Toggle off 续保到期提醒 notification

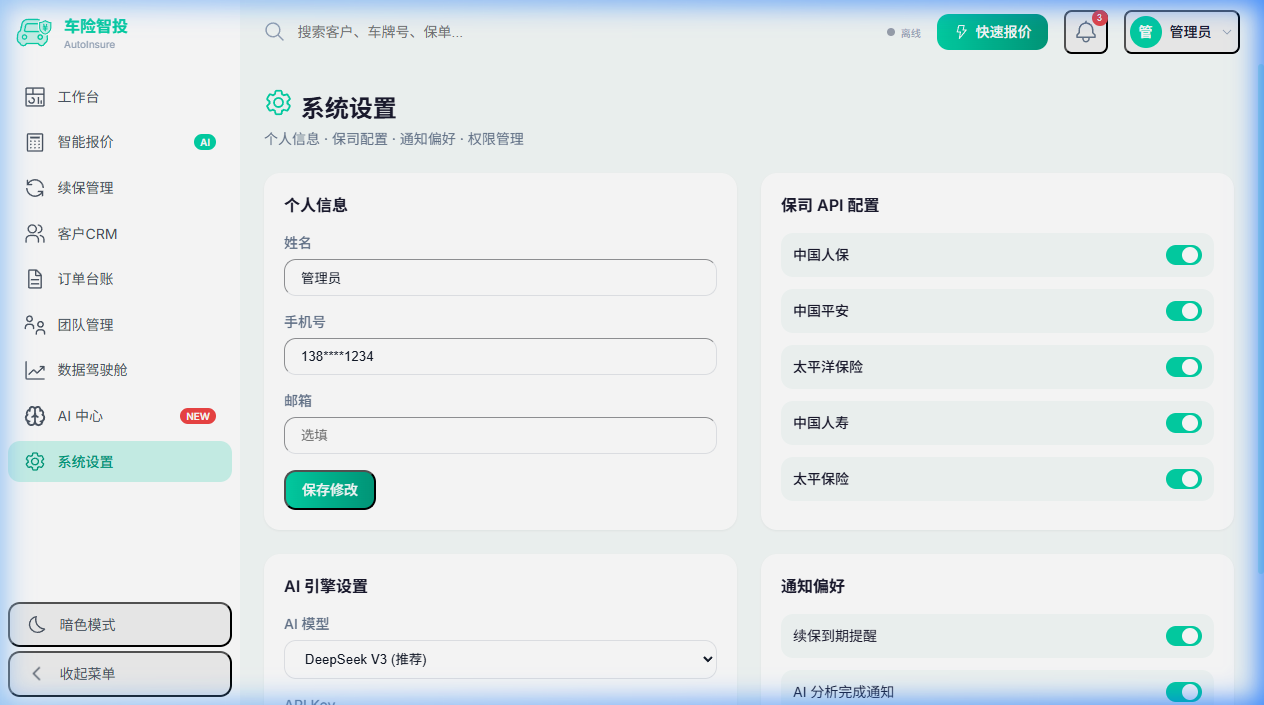(1184, 636)
